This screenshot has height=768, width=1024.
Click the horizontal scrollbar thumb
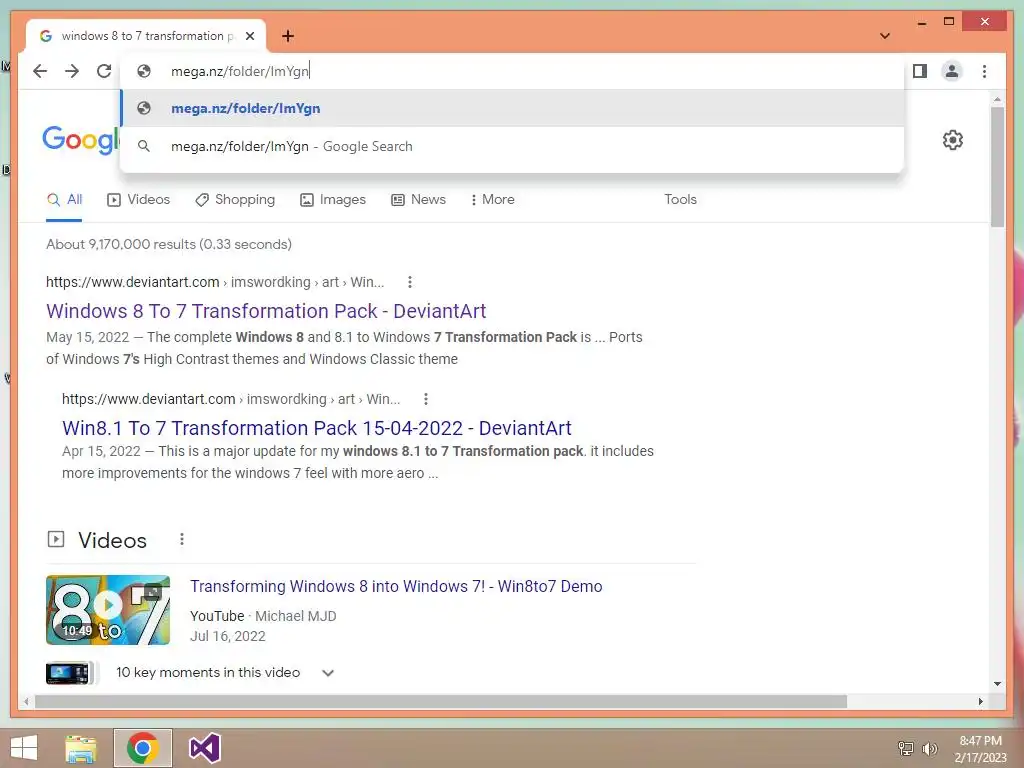(441, 701)
